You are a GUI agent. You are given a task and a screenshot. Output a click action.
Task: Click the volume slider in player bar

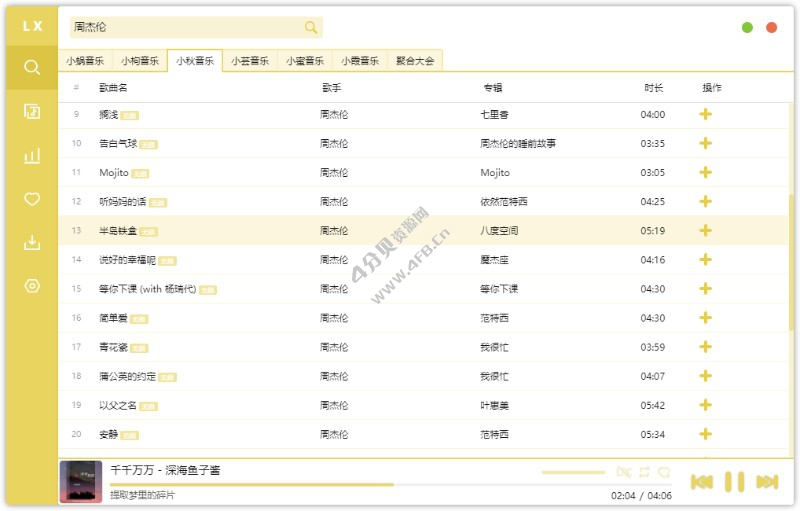click(x=573, y=472)
